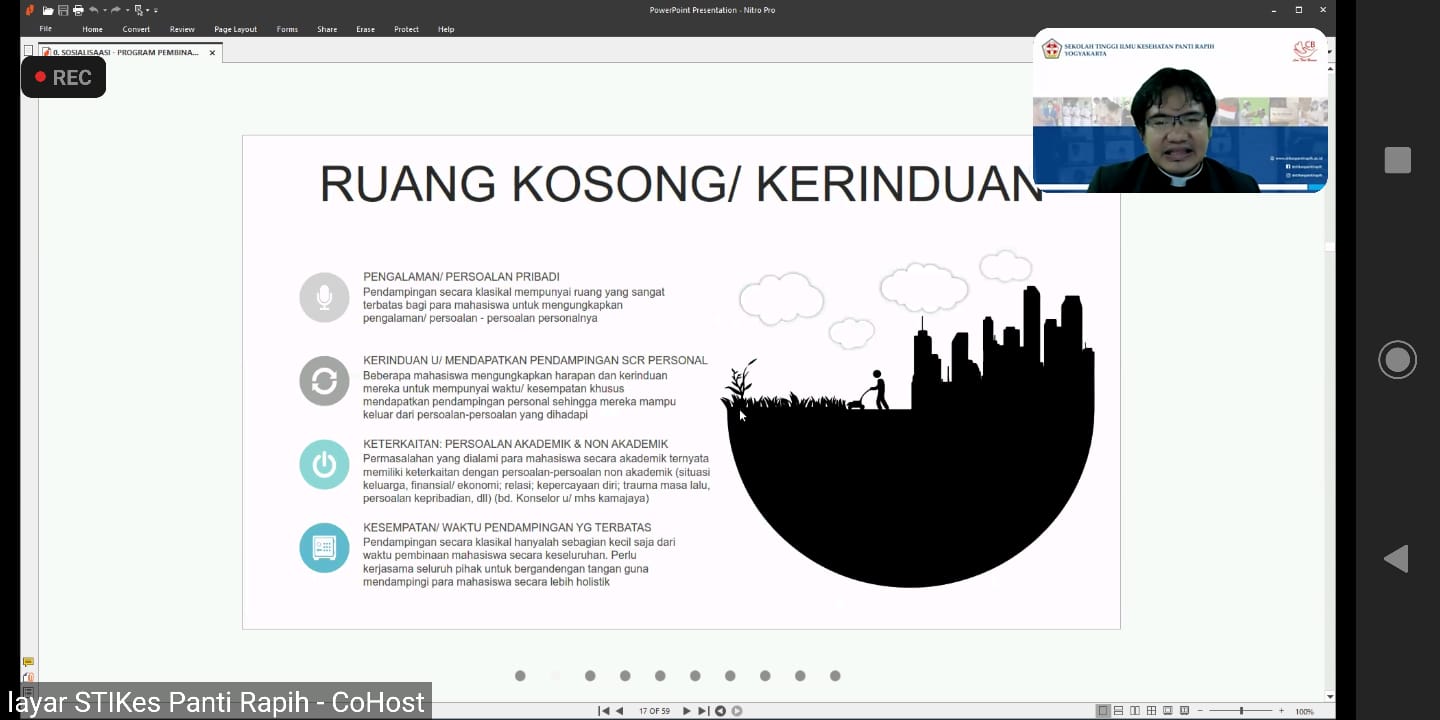Viewport: 1440px width, 720px height.
Task: Click the Save icon in quick access toolbar
Action: tap(63, 10)
